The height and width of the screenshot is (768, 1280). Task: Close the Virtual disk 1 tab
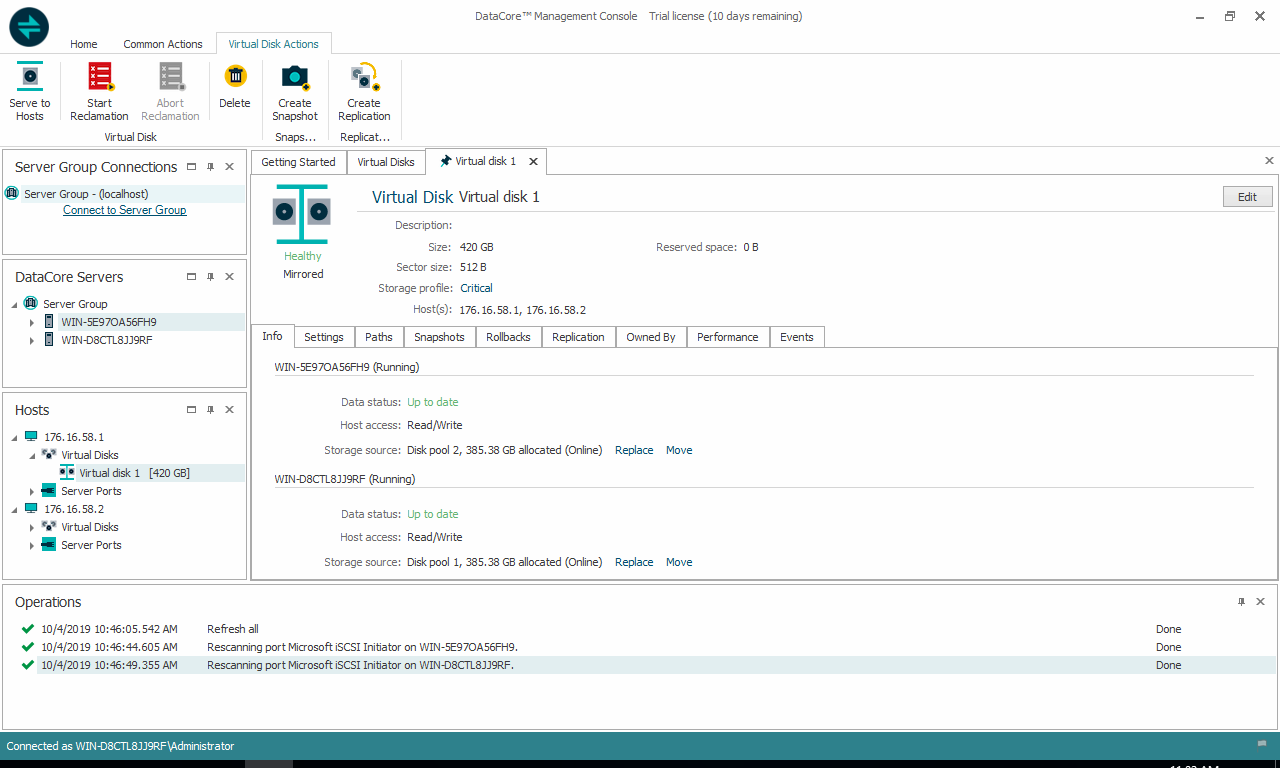[x=533, y=161]
